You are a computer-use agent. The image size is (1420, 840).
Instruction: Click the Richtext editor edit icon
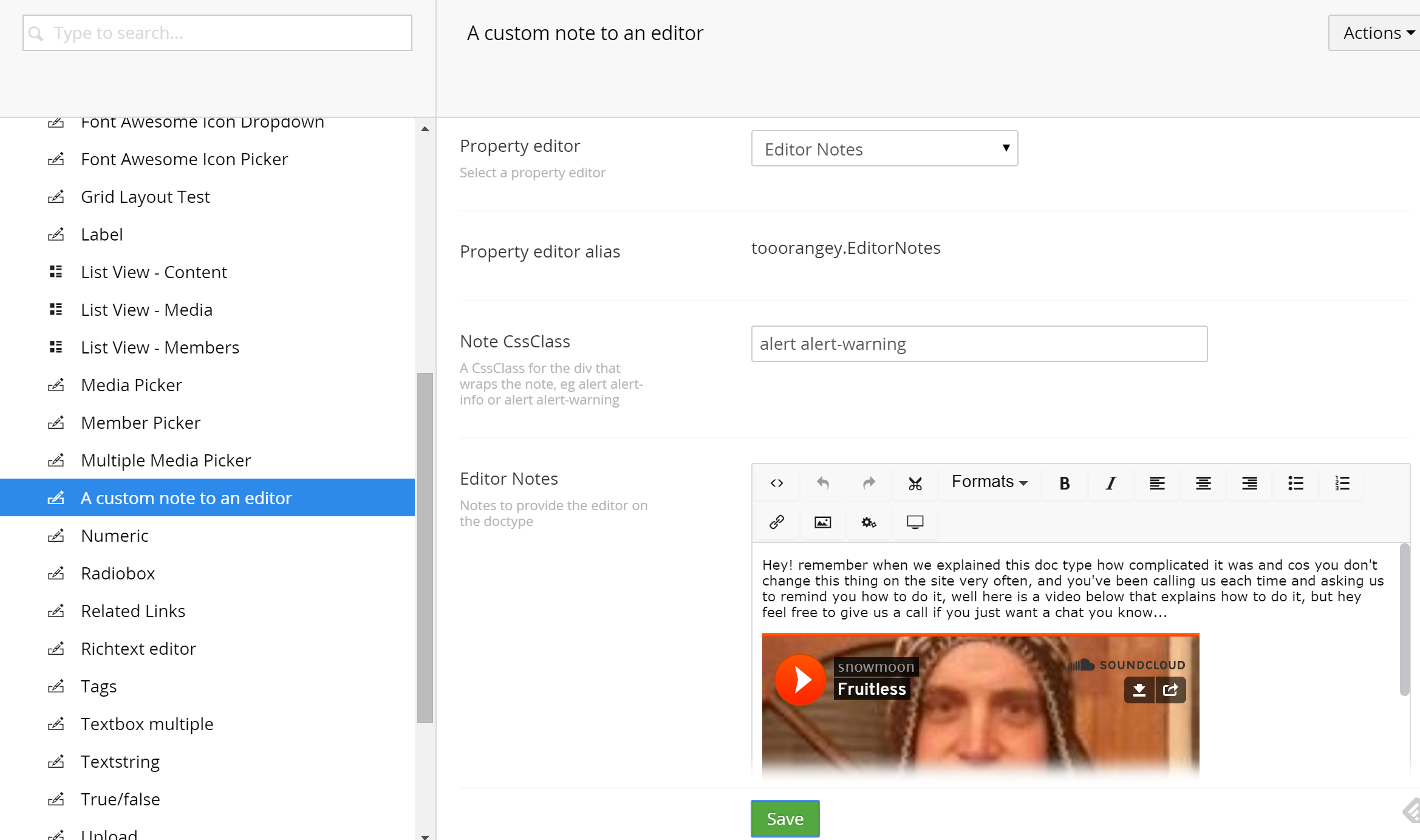pyautogui.click(x=56, y=648)
